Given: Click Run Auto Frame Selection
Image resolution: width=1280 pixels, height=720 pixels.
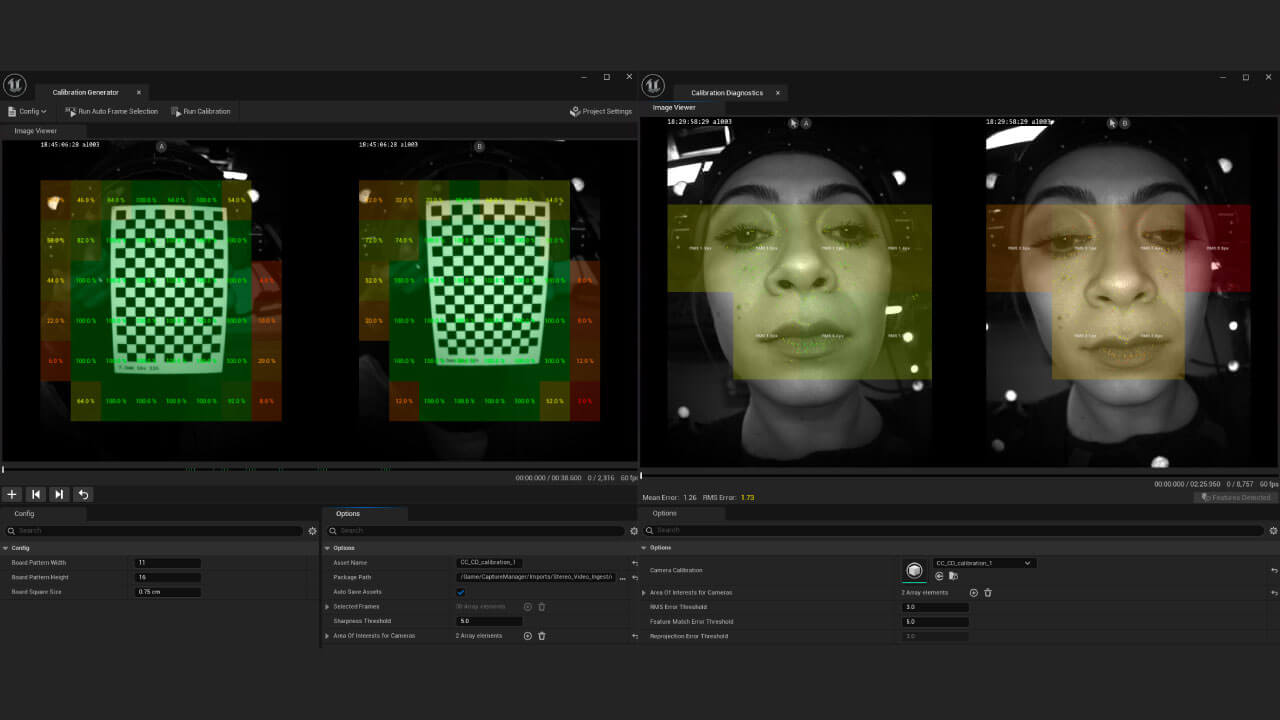Looking at the screenshot, I should [111, 111].
